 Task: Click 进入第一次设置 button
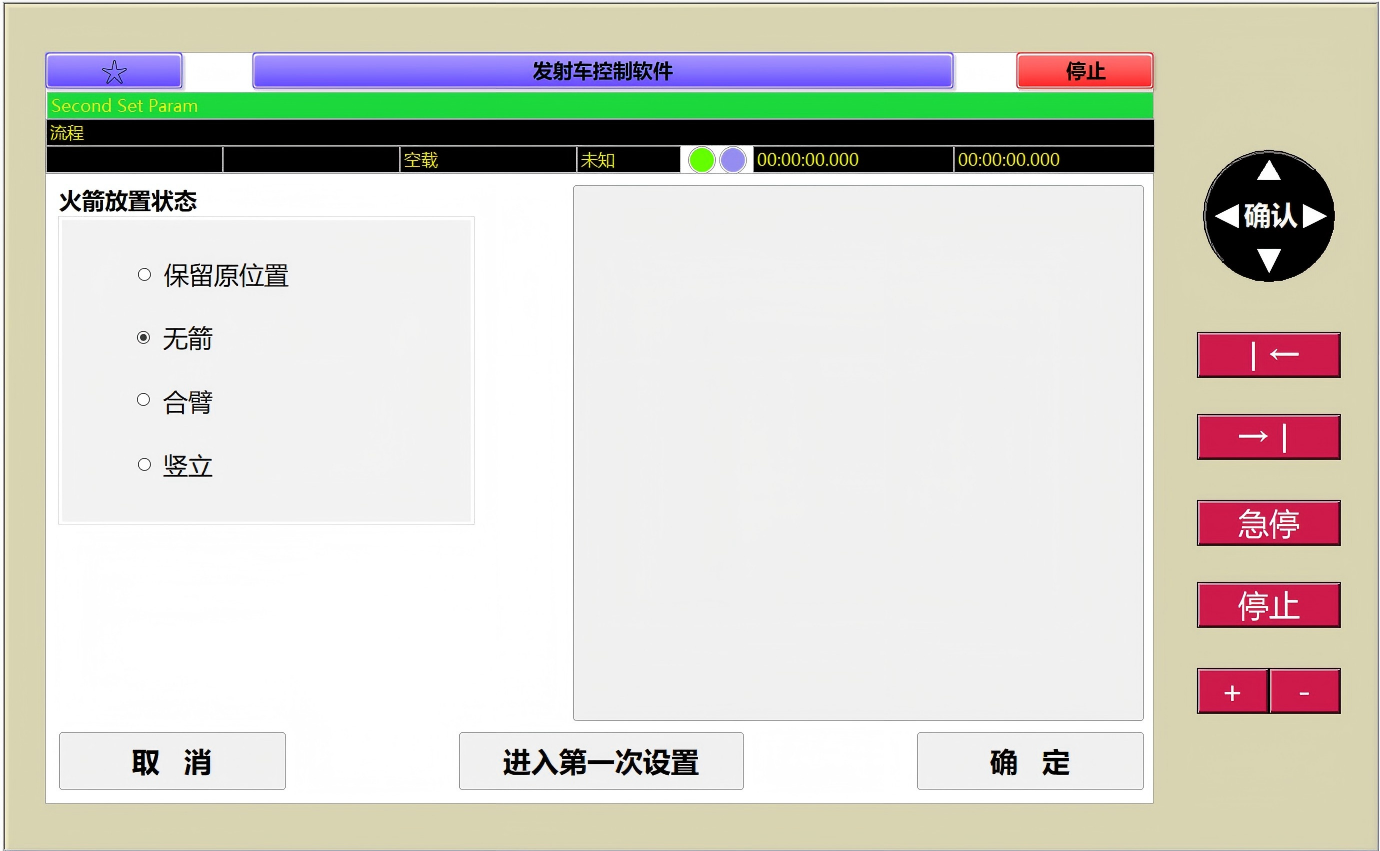(x=600, y=762)
